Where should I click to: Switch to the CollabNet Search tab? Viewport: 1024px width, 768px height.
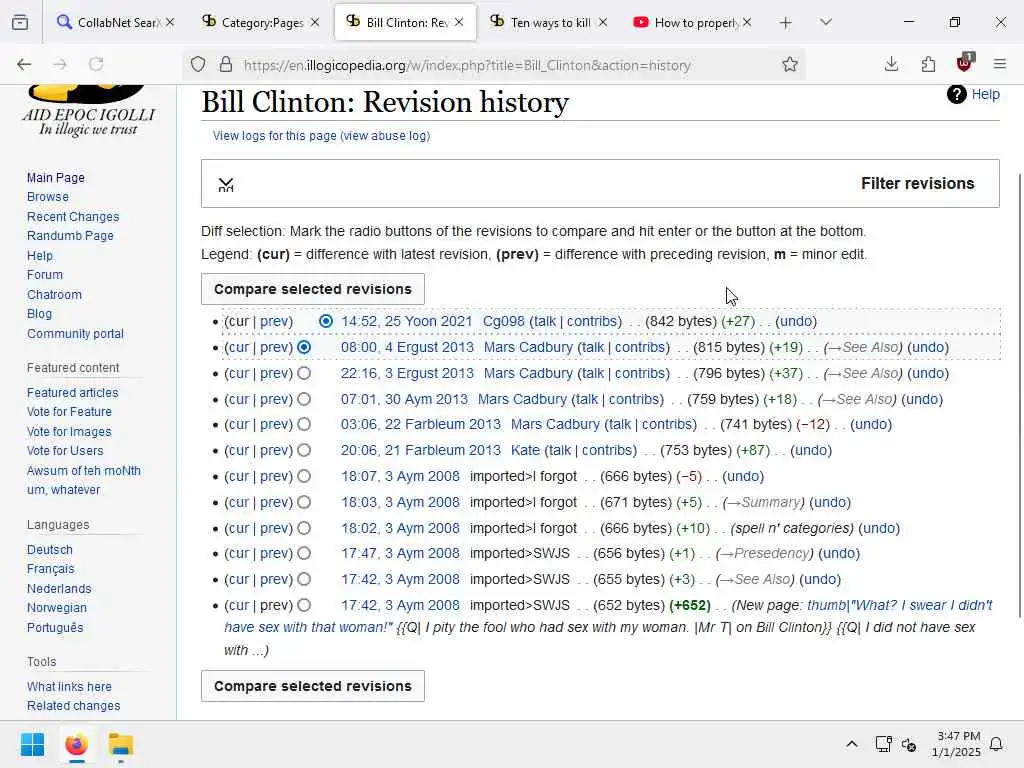tap(114, 23)
